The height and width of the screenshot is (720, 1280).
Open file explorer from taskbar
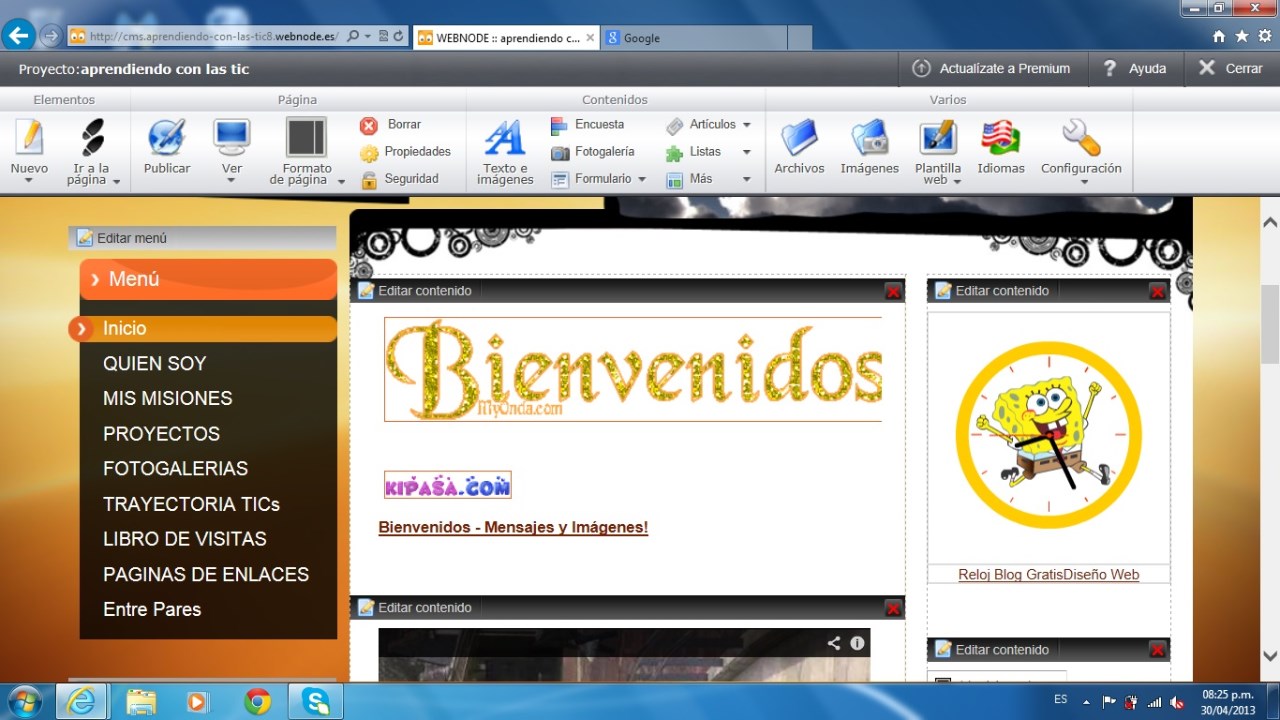point(140,702)
